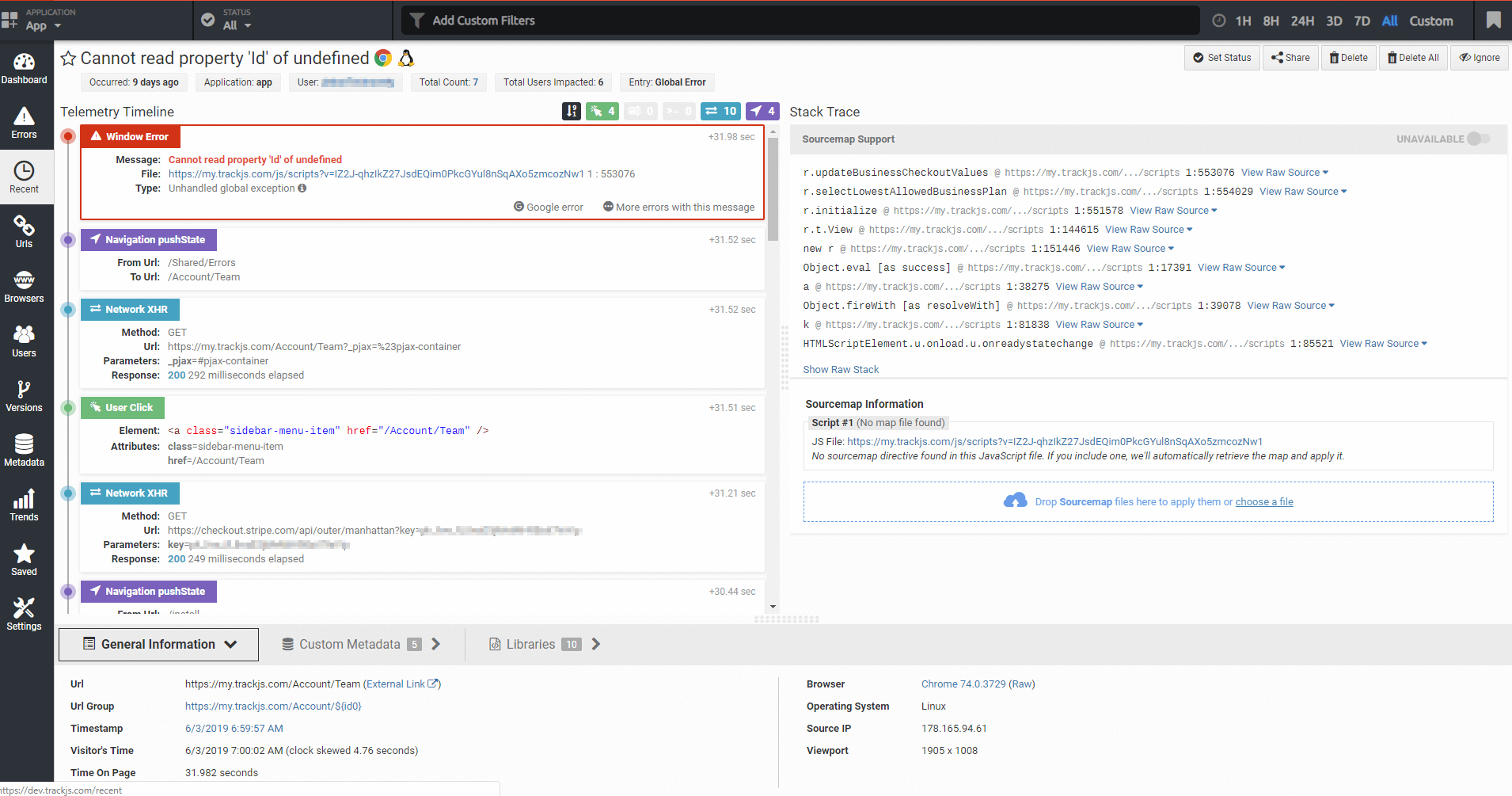Viewport: 1512px width, 796px height.
Task: Click Chrome 74.0.3729 Raw browser link
Action: pyautogui.click(x=978, y=684)
